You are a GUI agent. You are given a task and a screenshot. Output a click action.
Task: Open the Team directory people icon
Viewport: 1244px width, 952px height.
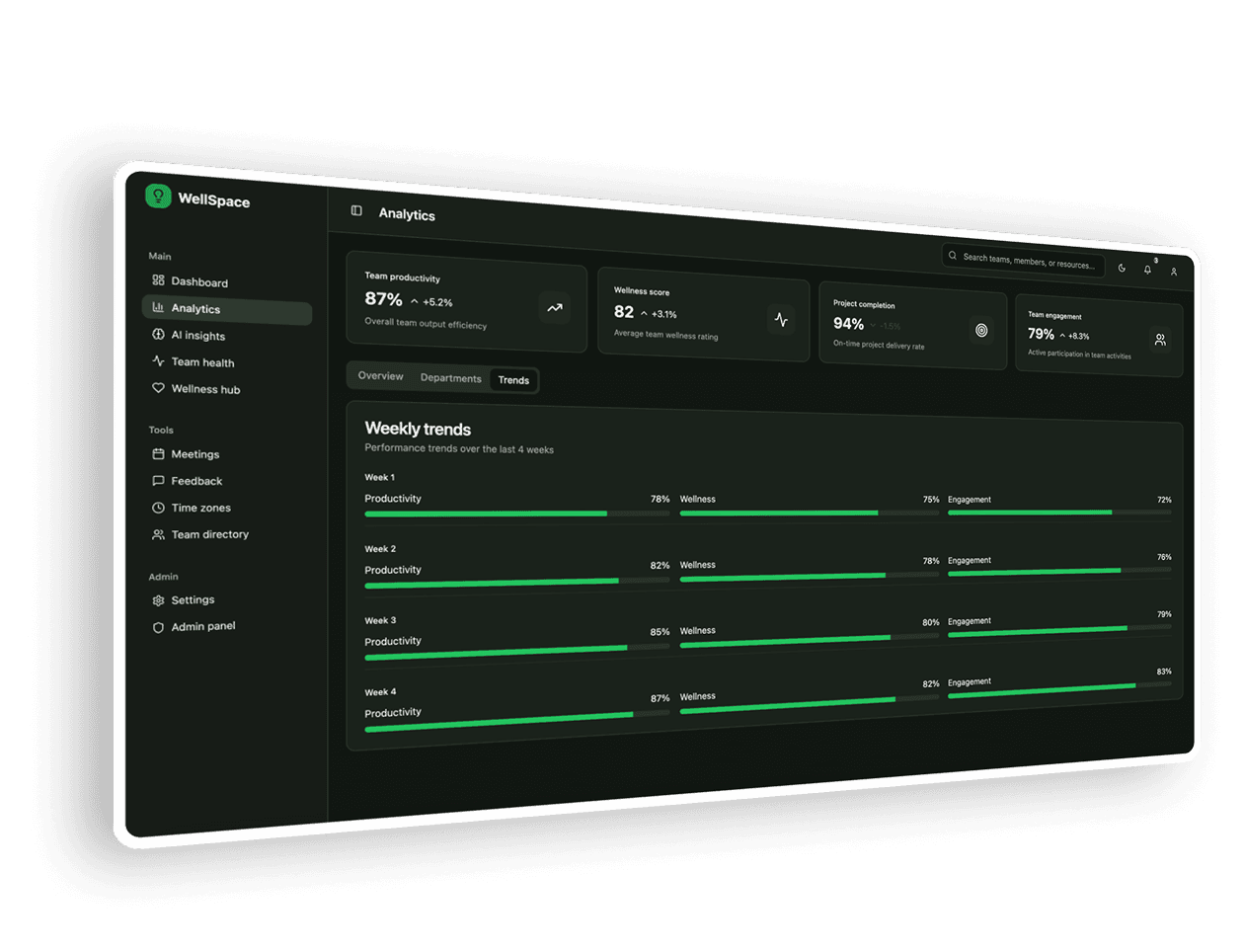pos(158,534)
